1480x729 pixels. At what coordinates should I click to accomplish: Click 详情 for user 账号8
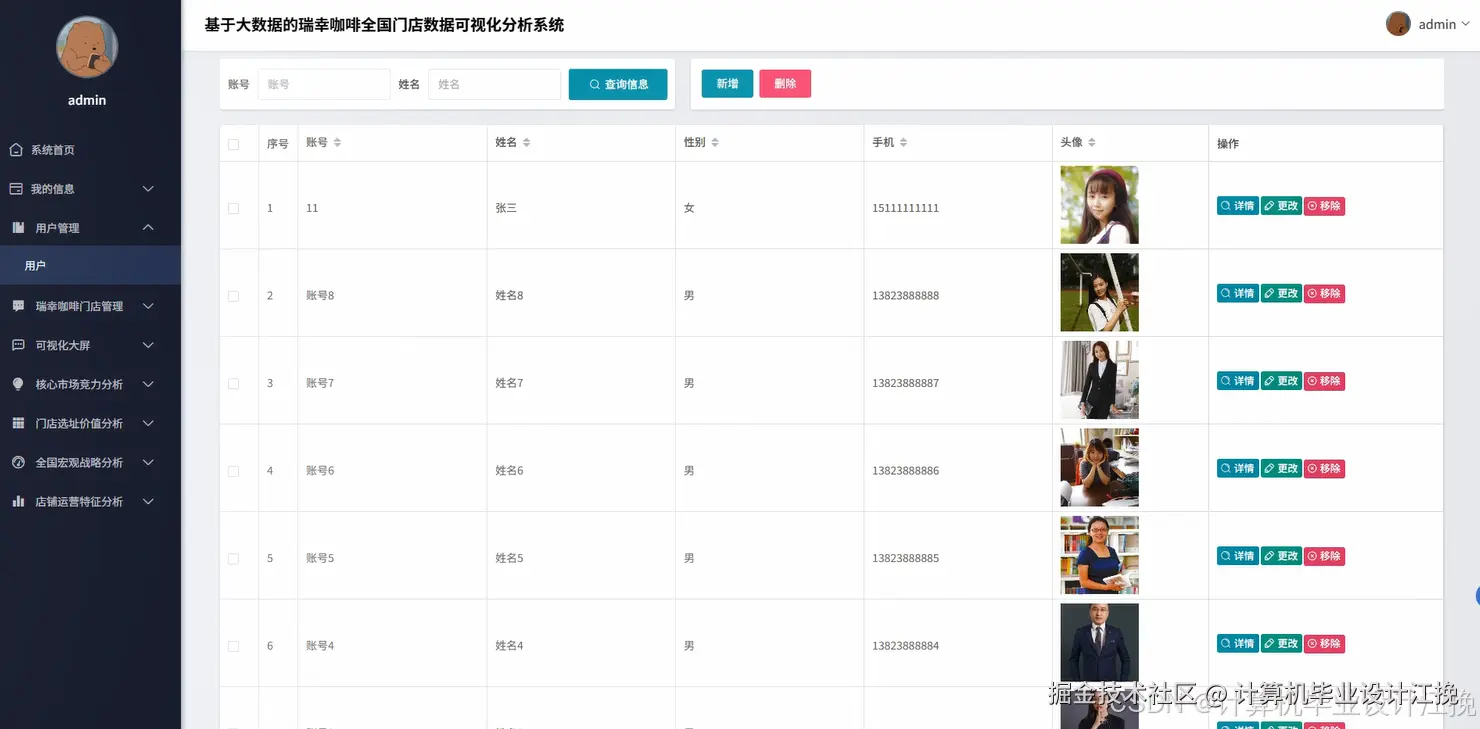[1237, 293]
